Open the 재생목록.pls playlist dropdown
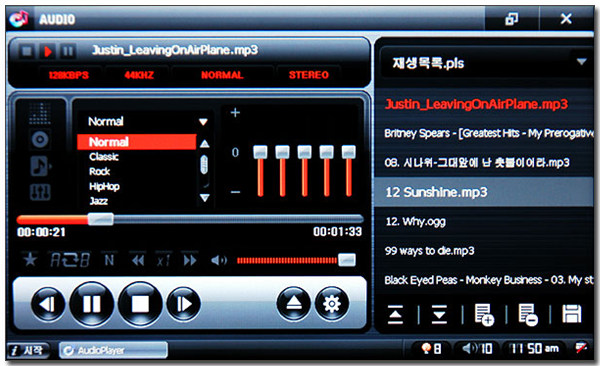Screen dimensions: 600x366 point(582,61)
